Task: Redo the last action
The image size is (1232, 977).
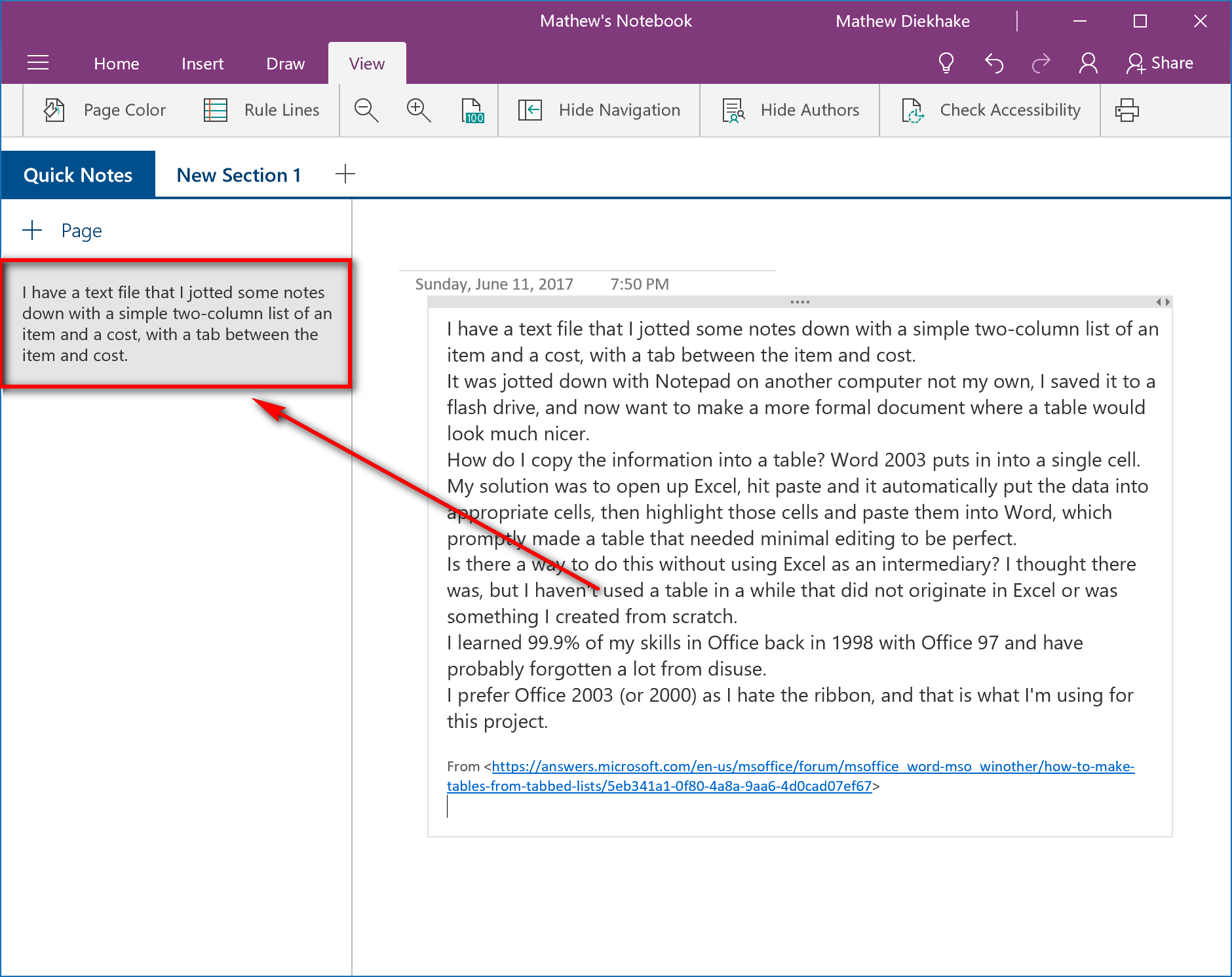Action: pos(1041,63)
